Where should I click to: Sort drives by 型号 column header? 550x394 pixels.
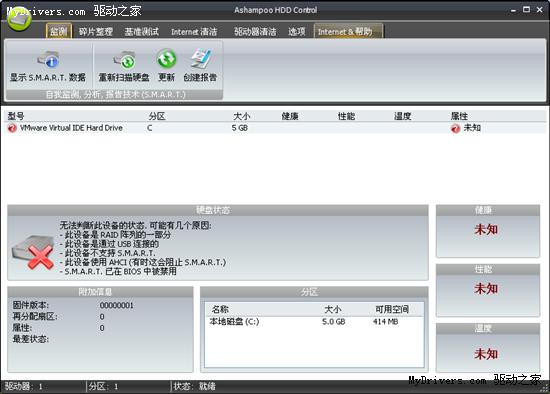(x=16, y=116)
